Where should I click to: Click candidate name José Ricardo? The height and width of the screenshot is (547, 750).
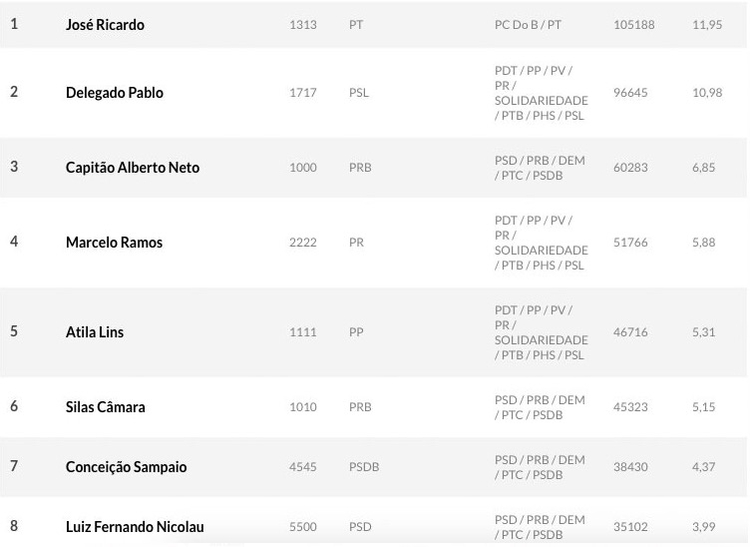point(105,25)
